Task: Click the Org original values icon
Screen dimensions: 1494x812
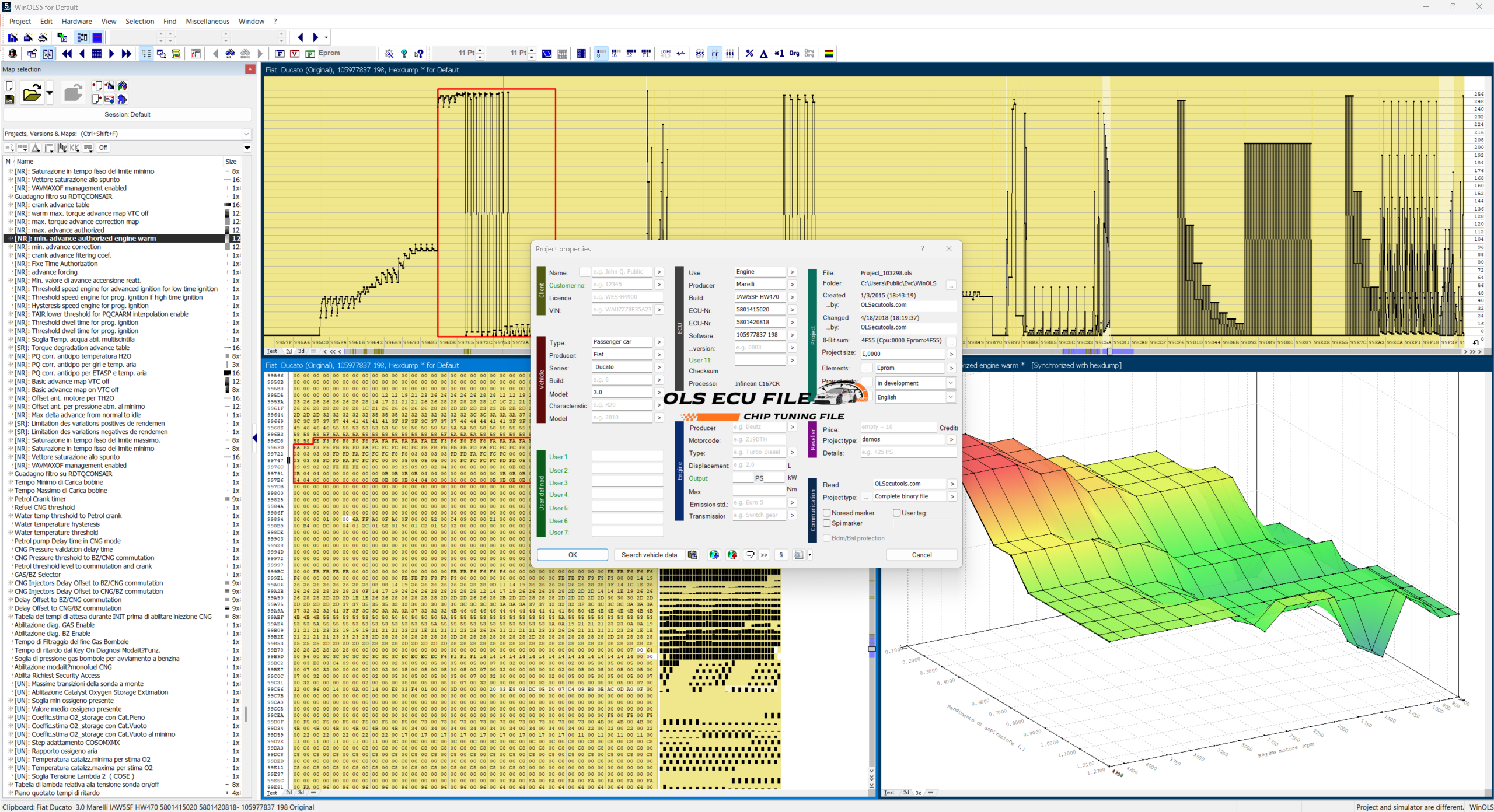Action: (x=794, y=54)
